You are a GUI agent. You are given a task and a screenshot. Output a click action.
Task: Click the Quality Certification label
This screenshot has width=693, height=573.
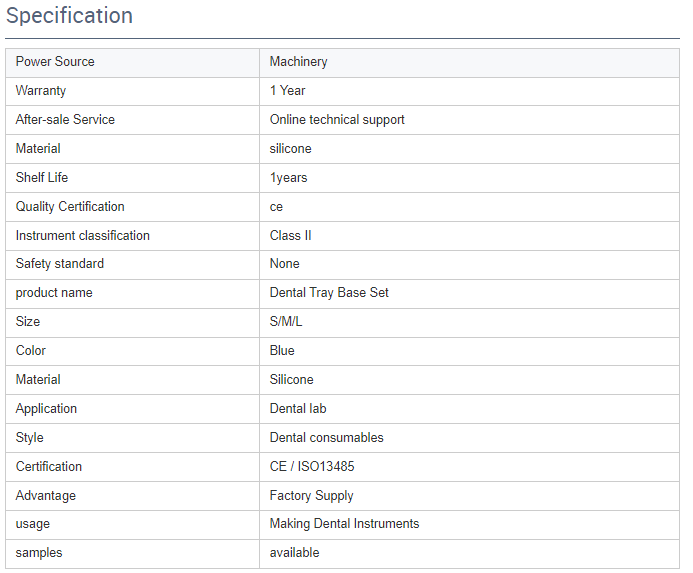(x=70, y=206)
